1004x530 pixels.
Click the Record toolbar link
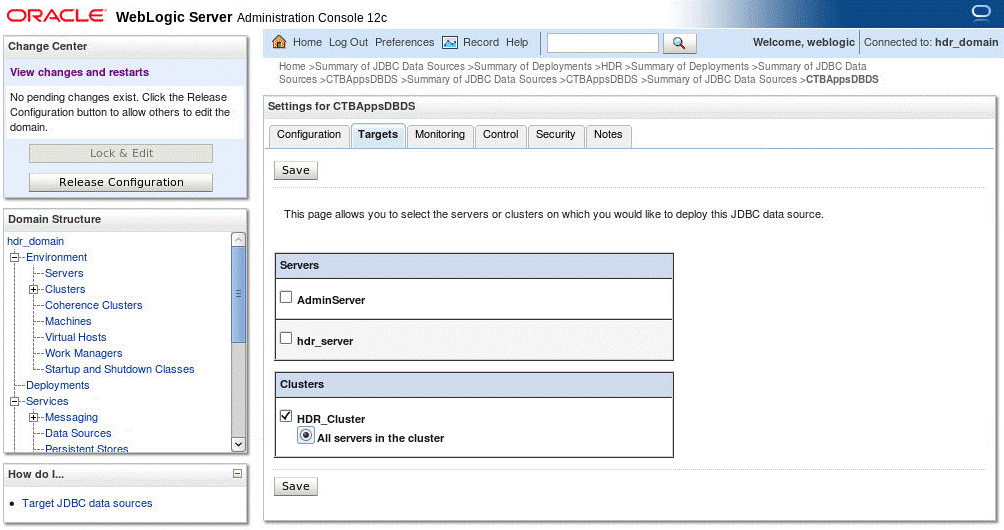[x=481, y=42]
